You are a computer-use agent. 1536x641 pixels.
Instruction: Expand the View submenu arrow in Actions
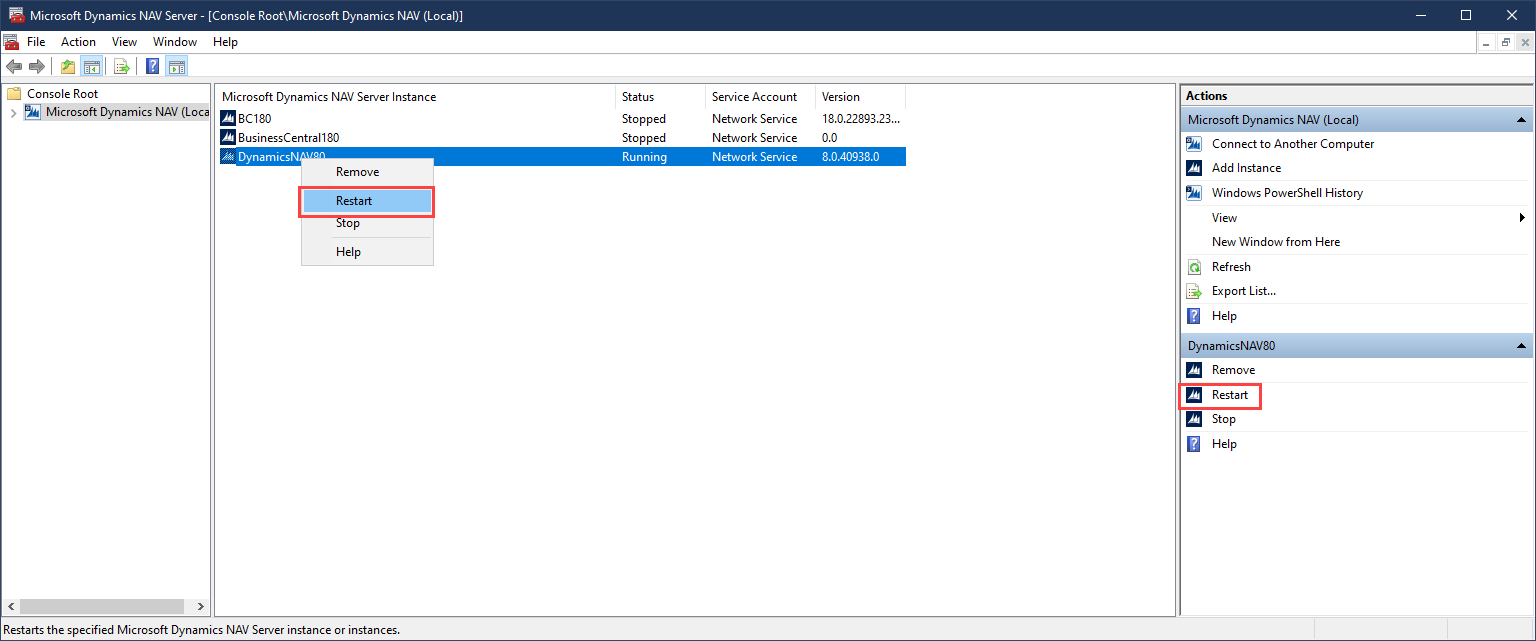pyautogui.click(x=1521, y=218)
